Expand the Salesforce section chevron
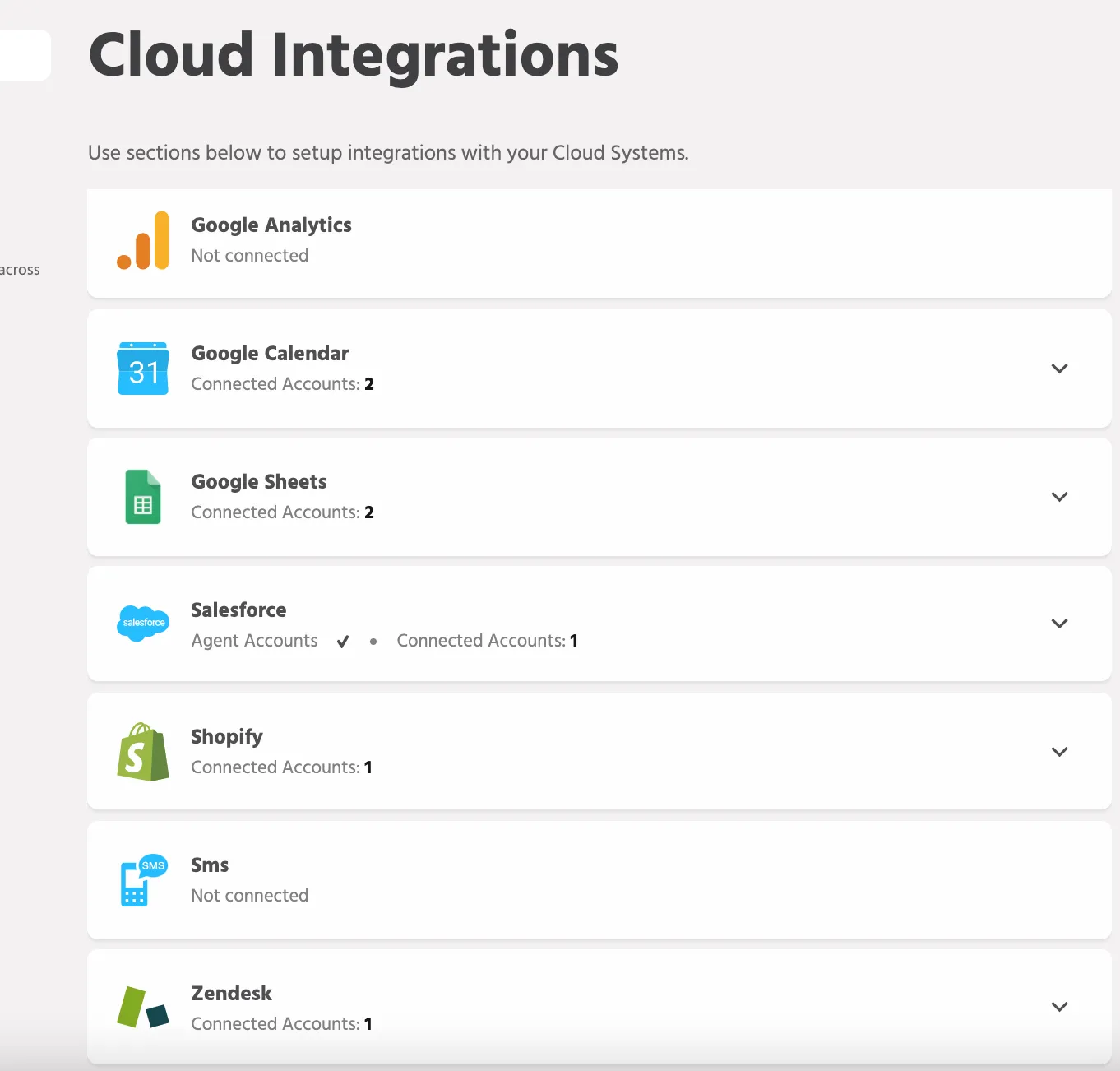 [1059, 624]
